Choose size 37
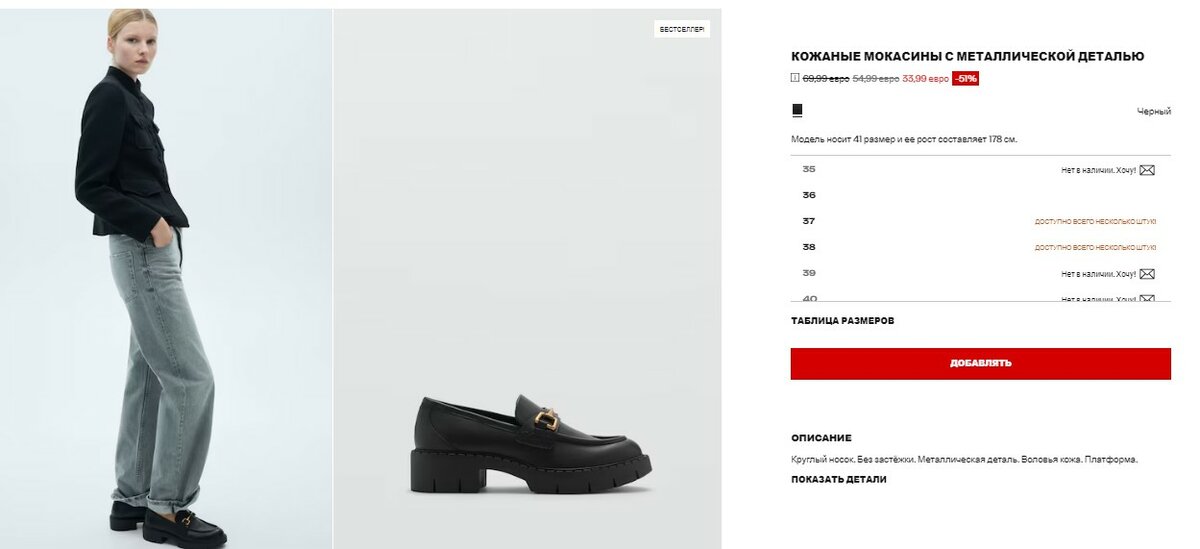 tap(809, 221)
